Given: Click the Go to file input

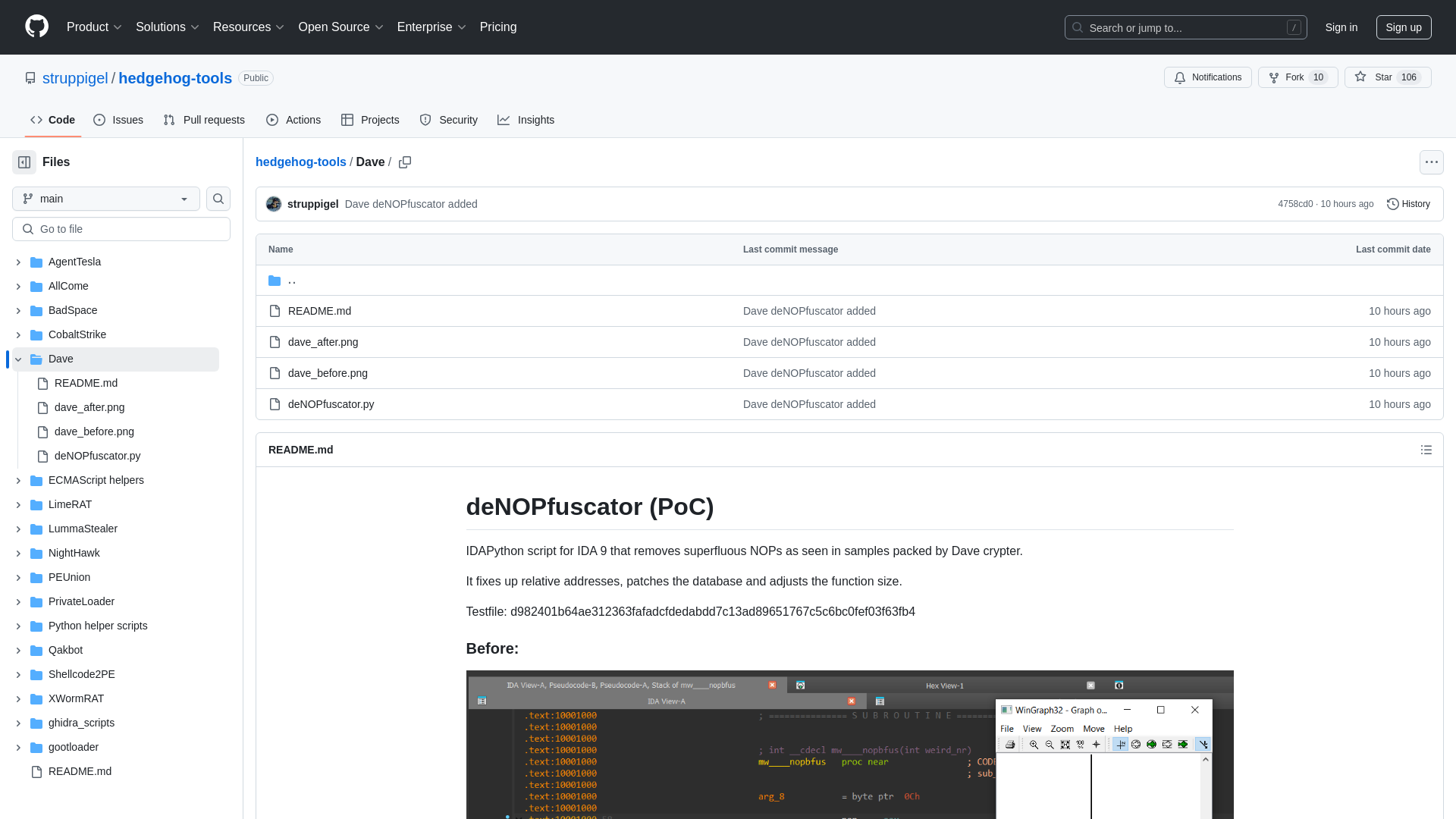Looking at the screenshot, I should click(121, 229).
